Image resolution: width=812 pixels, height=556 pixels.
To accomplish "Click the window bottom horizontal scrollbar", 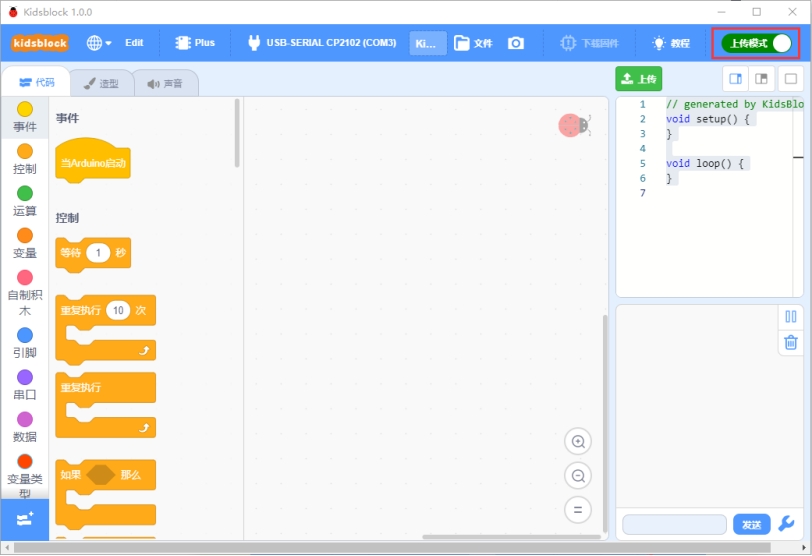I will [392, 548].
